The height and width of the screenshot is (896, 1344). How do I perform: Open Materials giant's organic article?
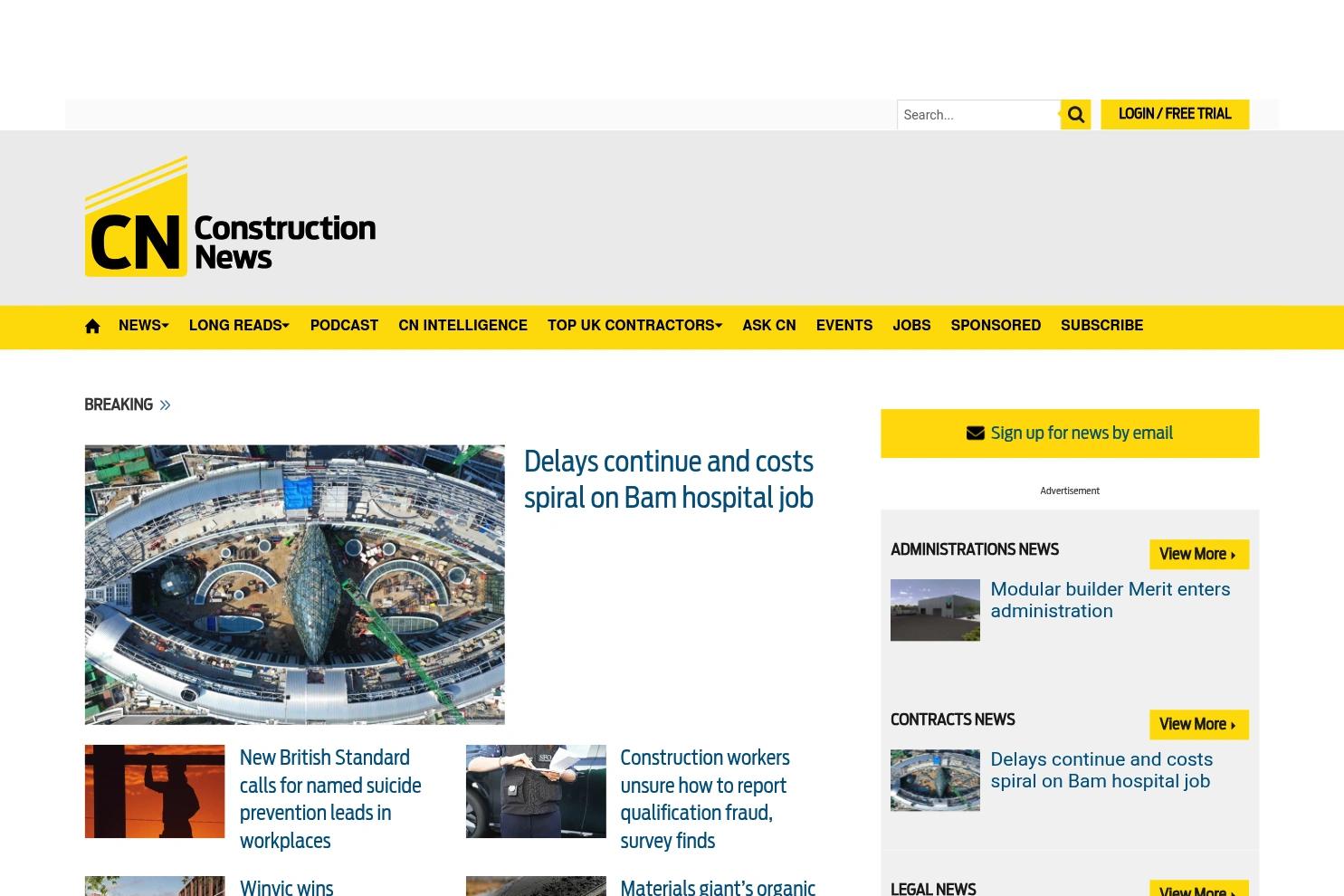pos(718,887)
